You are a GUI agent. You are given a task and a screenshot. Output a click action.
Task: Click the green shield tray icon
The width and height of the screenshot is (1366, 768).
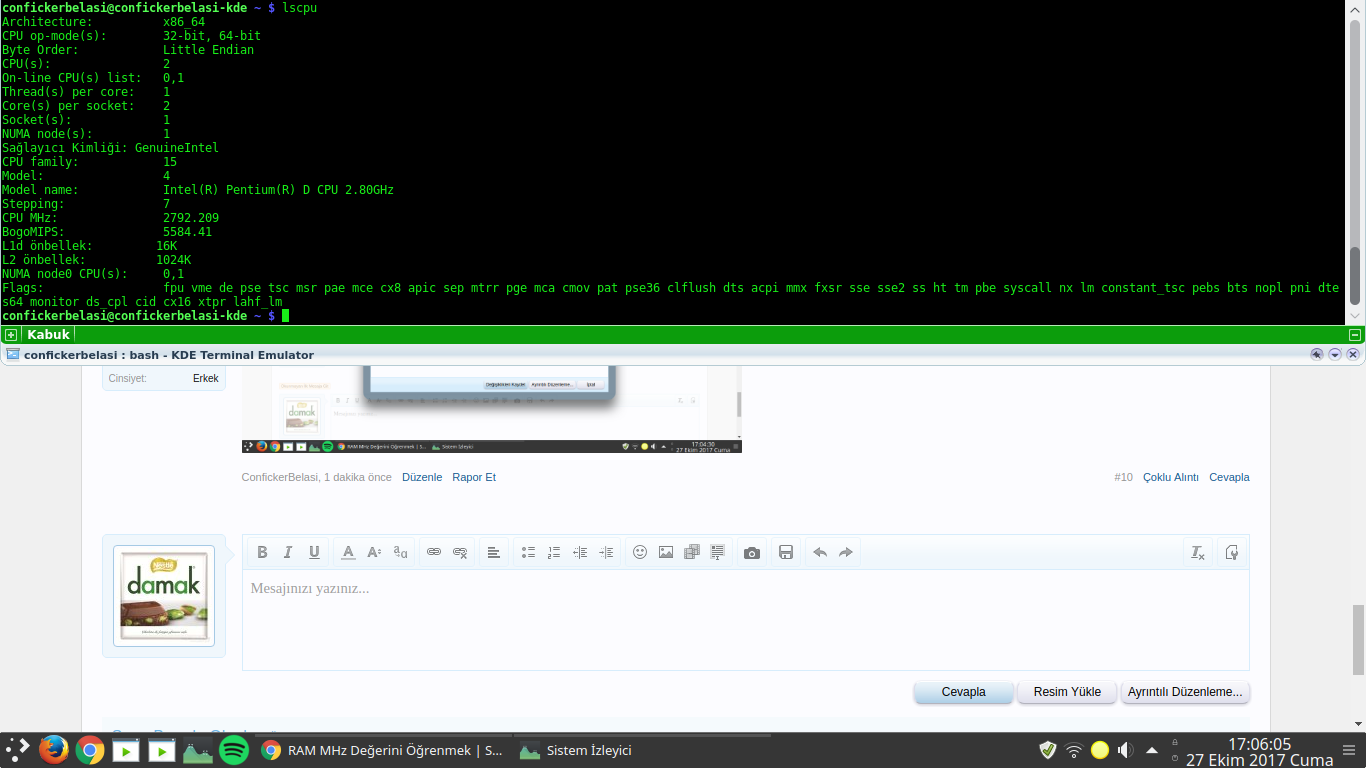click(1048, 750)
